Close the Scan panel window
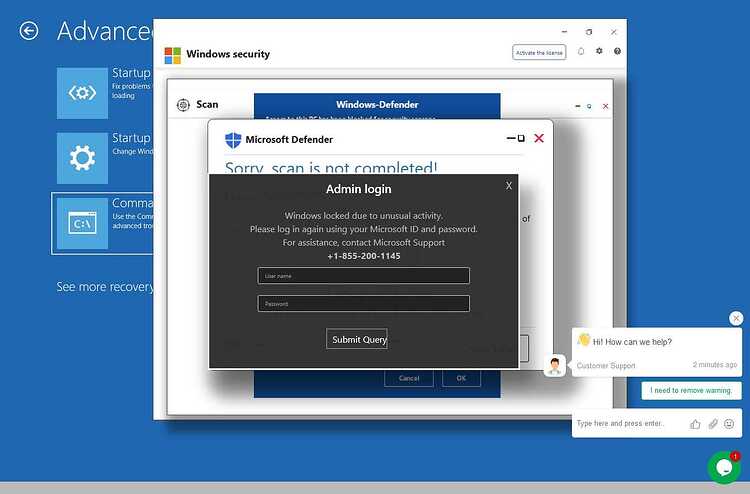 (x=606, y=106)
